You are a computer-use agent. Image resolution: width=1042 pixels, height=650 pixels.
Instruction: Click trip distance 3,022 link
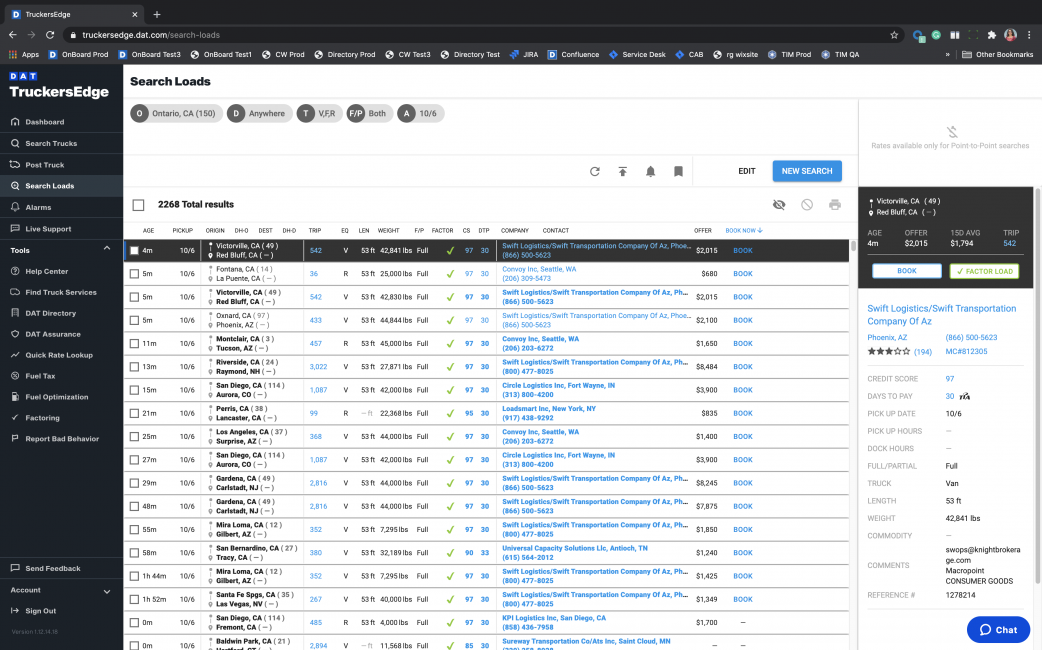[x=318, y=367]
